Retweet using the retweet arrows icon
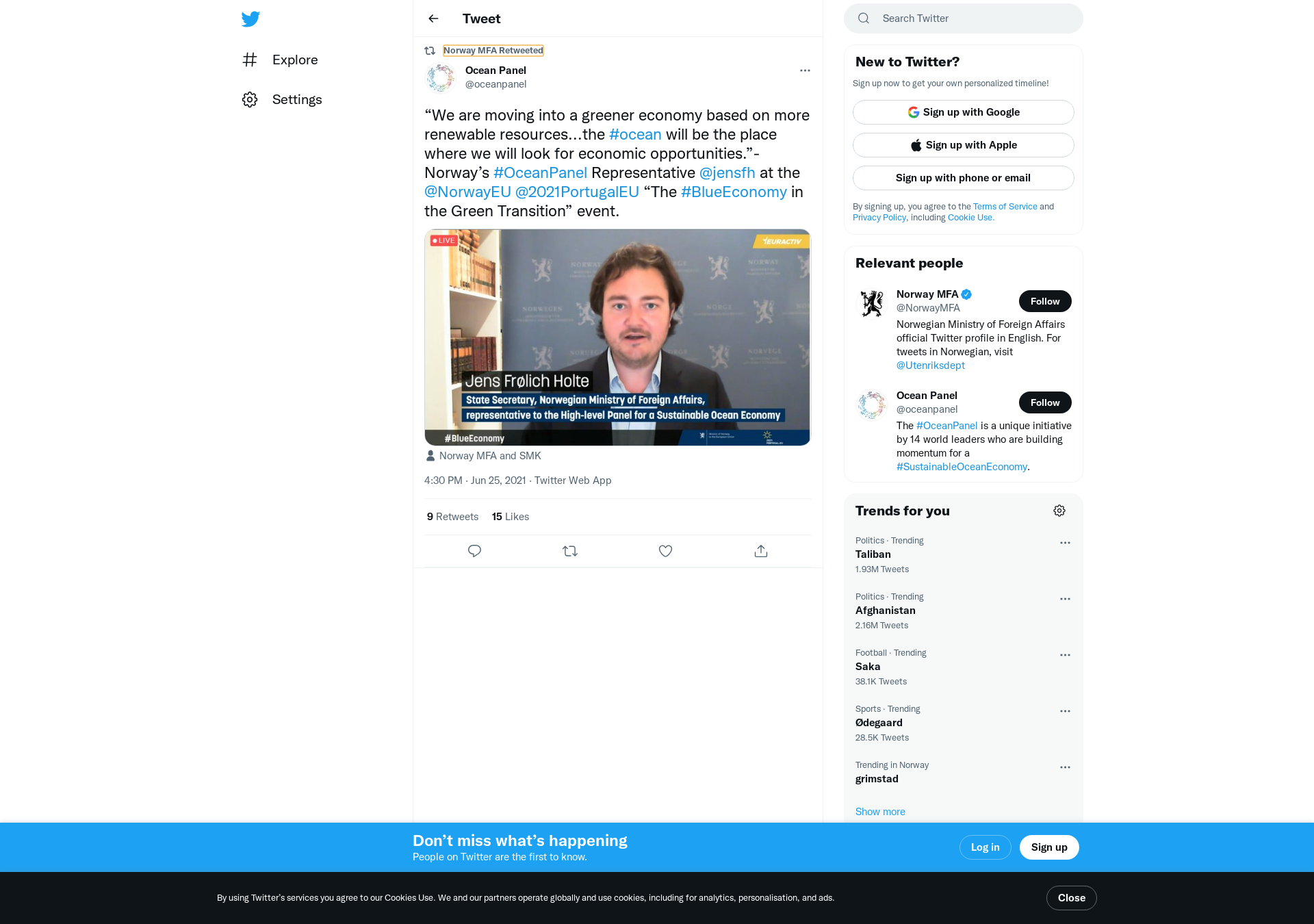The height and width of the screenshot is (924, 1314). pos(570,551)
